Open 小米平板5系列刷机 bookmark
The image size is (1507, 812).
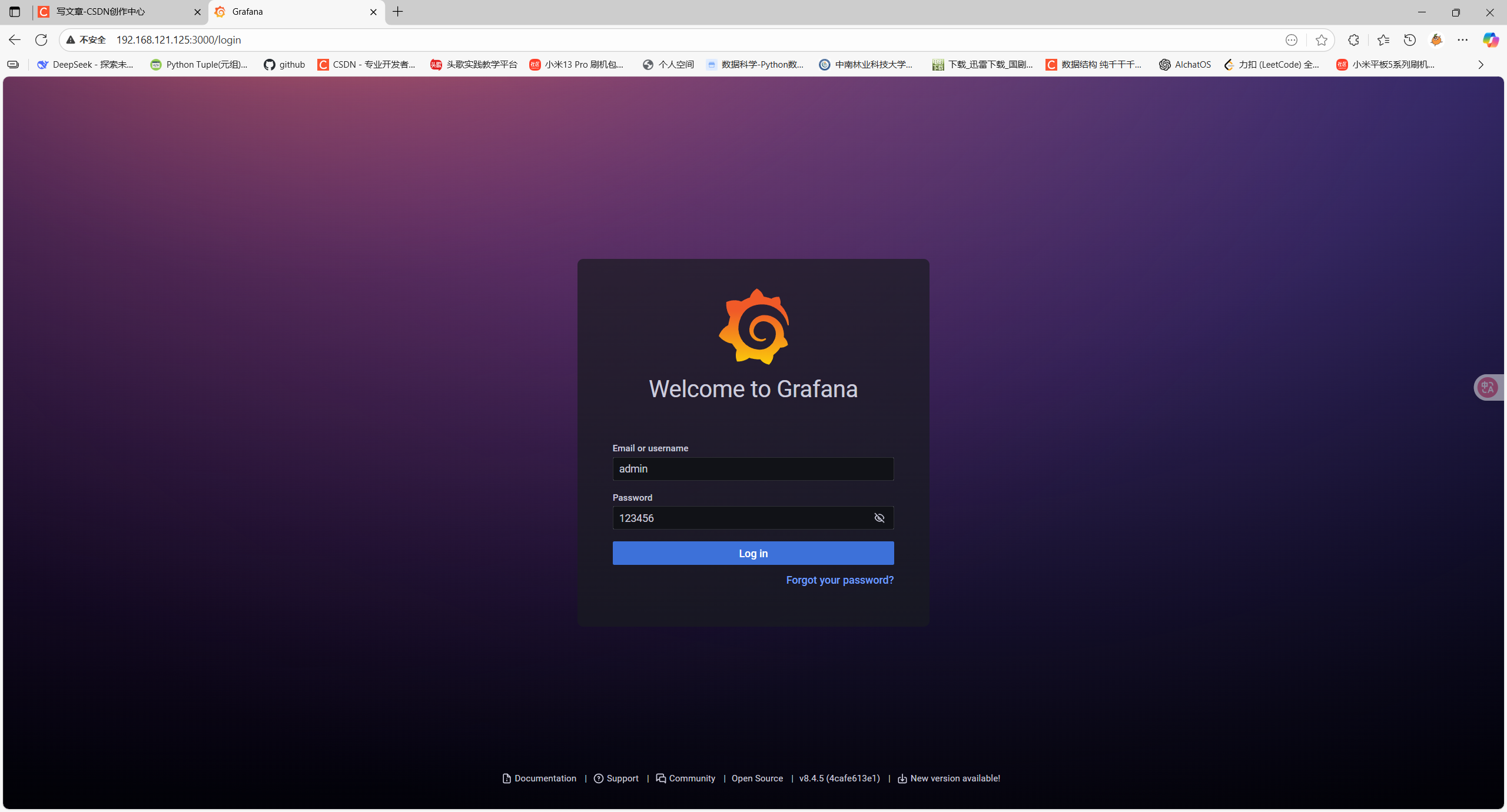1386,65
